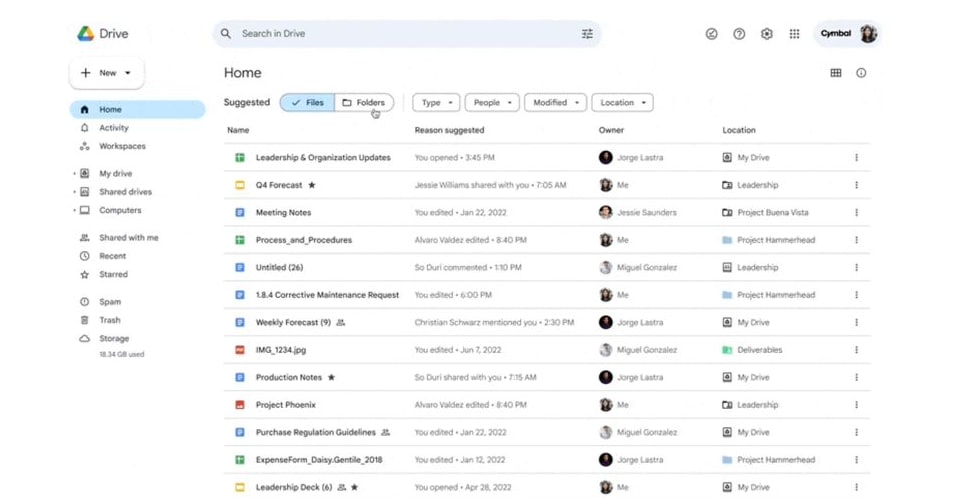
Task: Switch to grid layout view
Action: click(x=836, y=73)
